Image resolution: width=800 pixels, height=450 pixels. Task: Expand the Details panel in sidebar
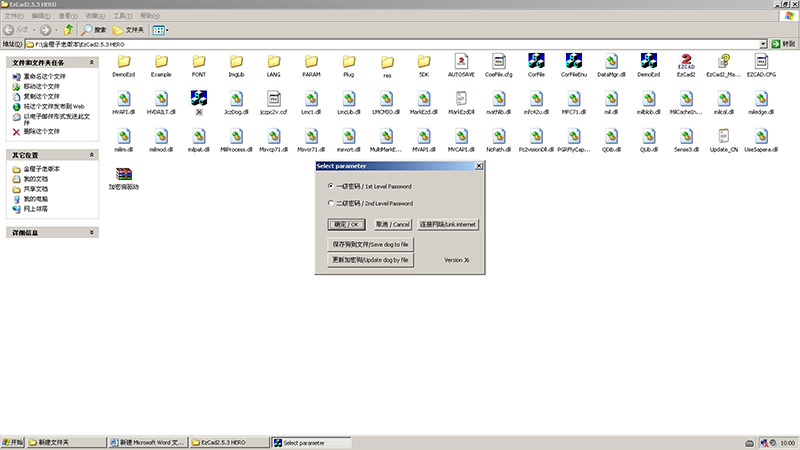coord(93,232)
